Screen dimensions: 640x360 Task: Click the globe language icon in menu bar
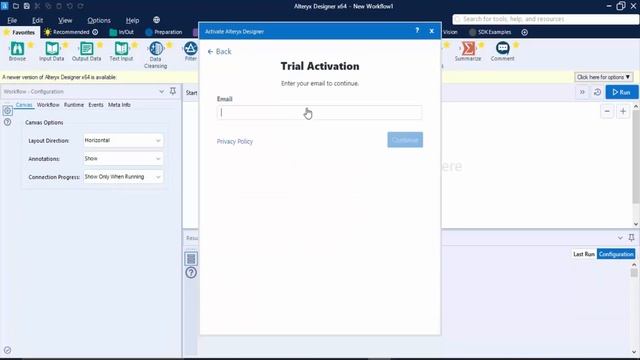point(156,20)
